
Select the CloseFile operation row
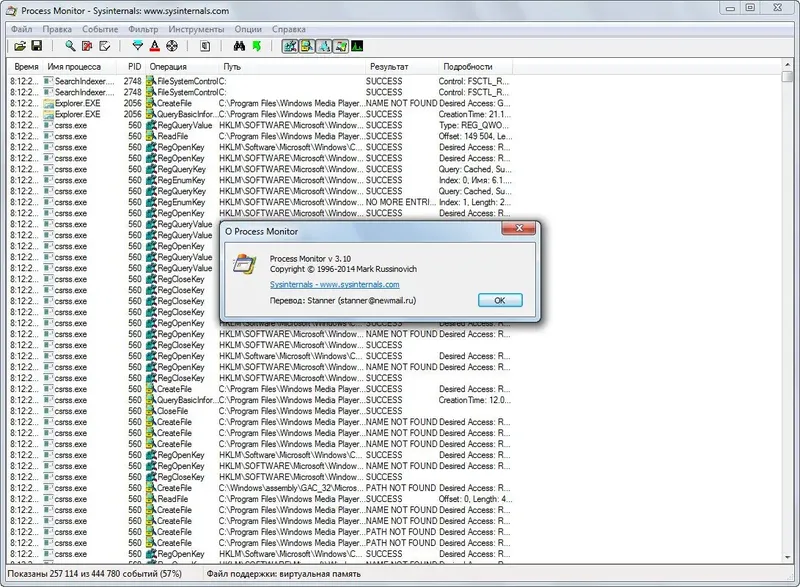point(260,411)
